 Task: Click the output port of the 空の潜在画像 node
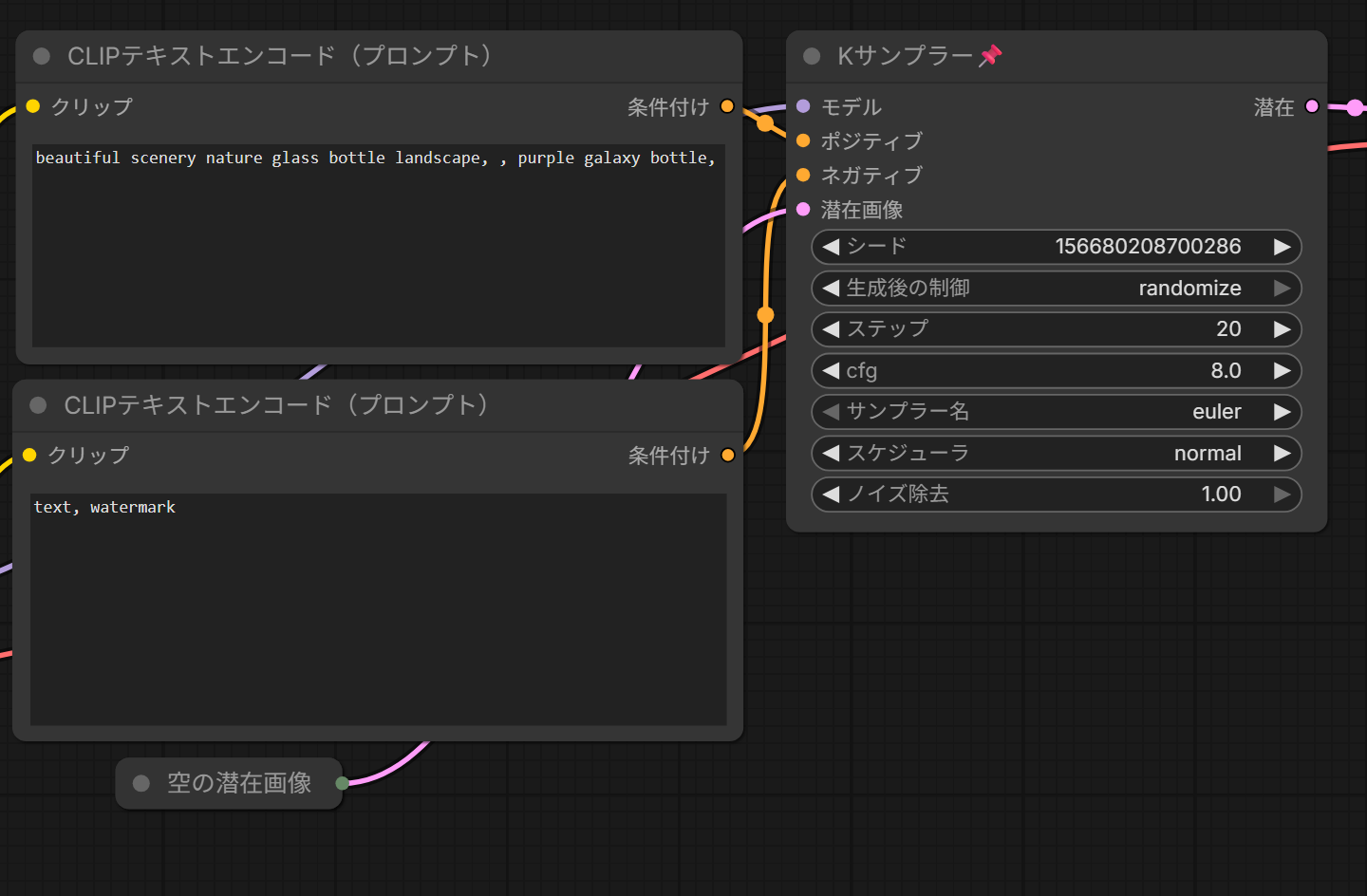tap(342, 783)
